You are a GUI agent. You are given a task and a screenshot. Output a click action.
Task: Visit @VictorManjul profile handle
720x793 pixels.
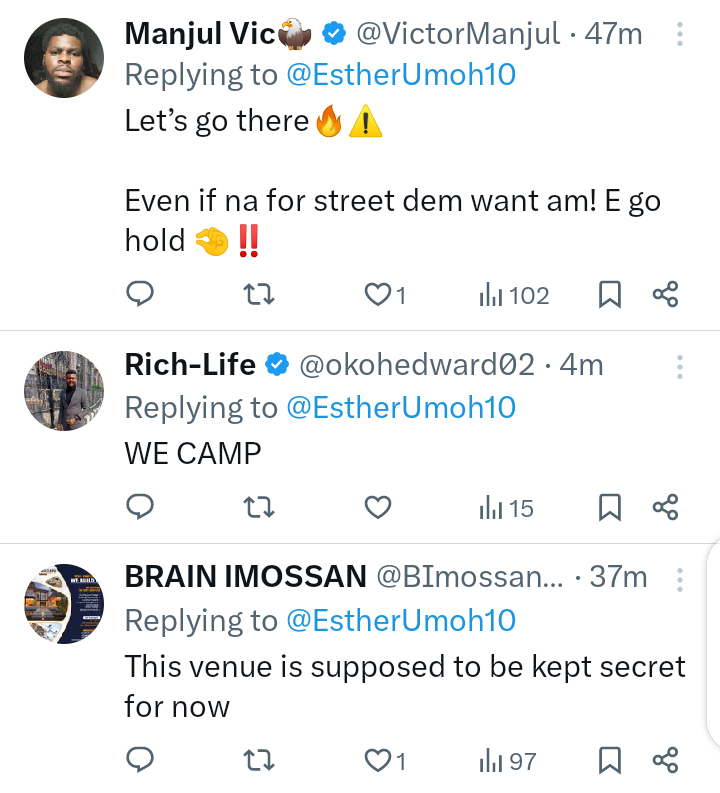(458, 34)
